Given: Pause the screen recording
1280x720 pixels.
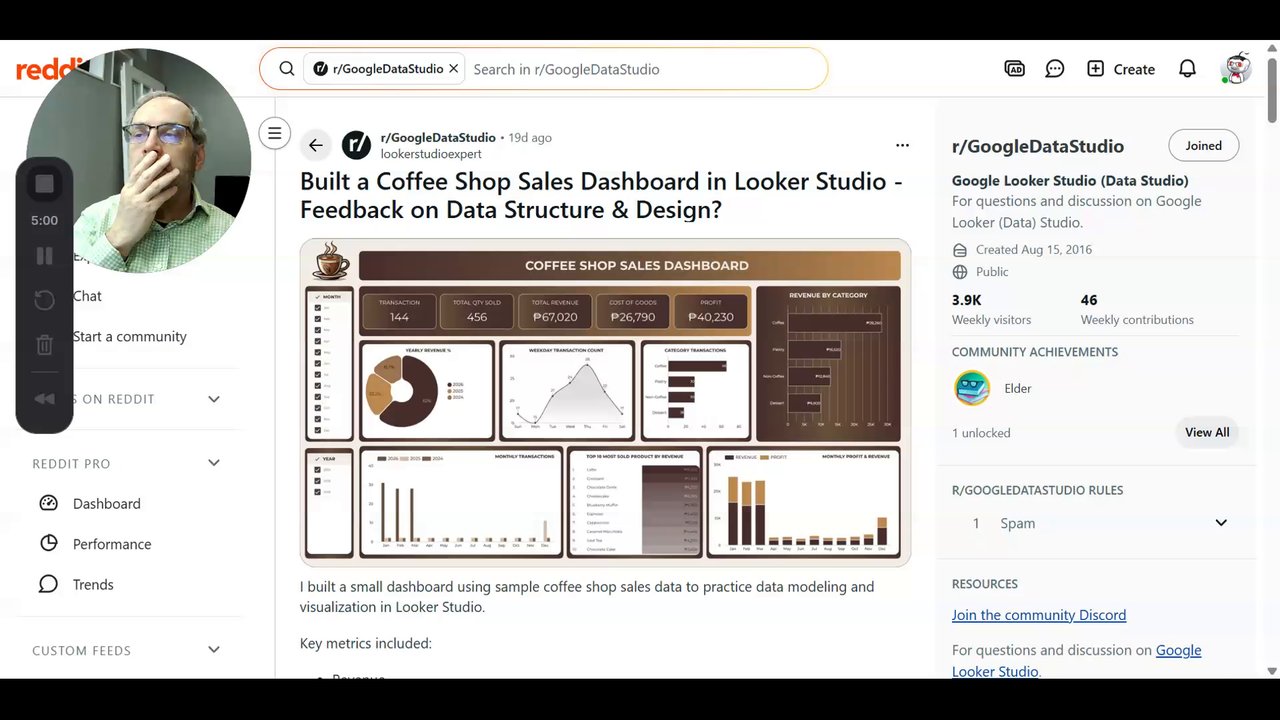Looking at the screenshot, I should click(x=44, y=256).
